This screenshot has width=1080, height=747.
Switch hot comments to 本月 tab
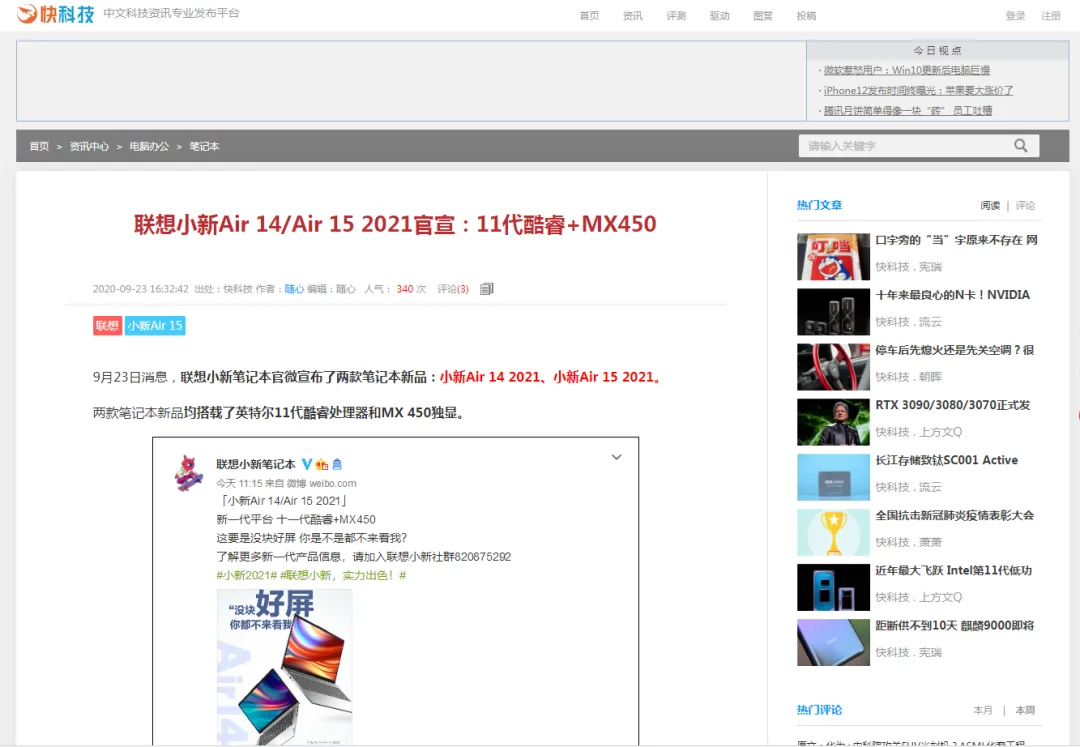pos(983,710)
